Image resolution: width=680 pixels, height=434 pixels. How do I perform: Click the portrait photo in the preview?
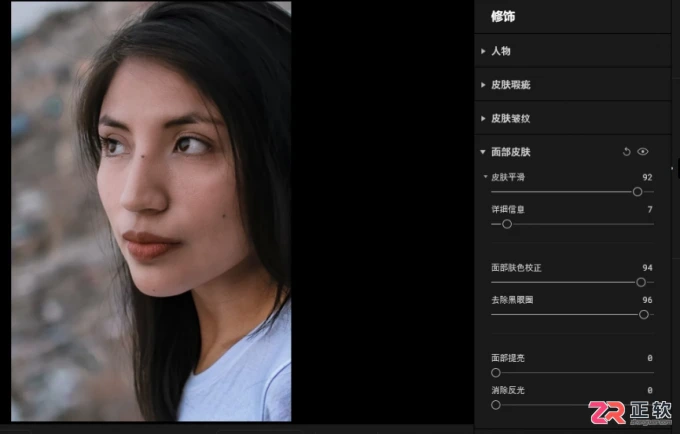[151, 211]
